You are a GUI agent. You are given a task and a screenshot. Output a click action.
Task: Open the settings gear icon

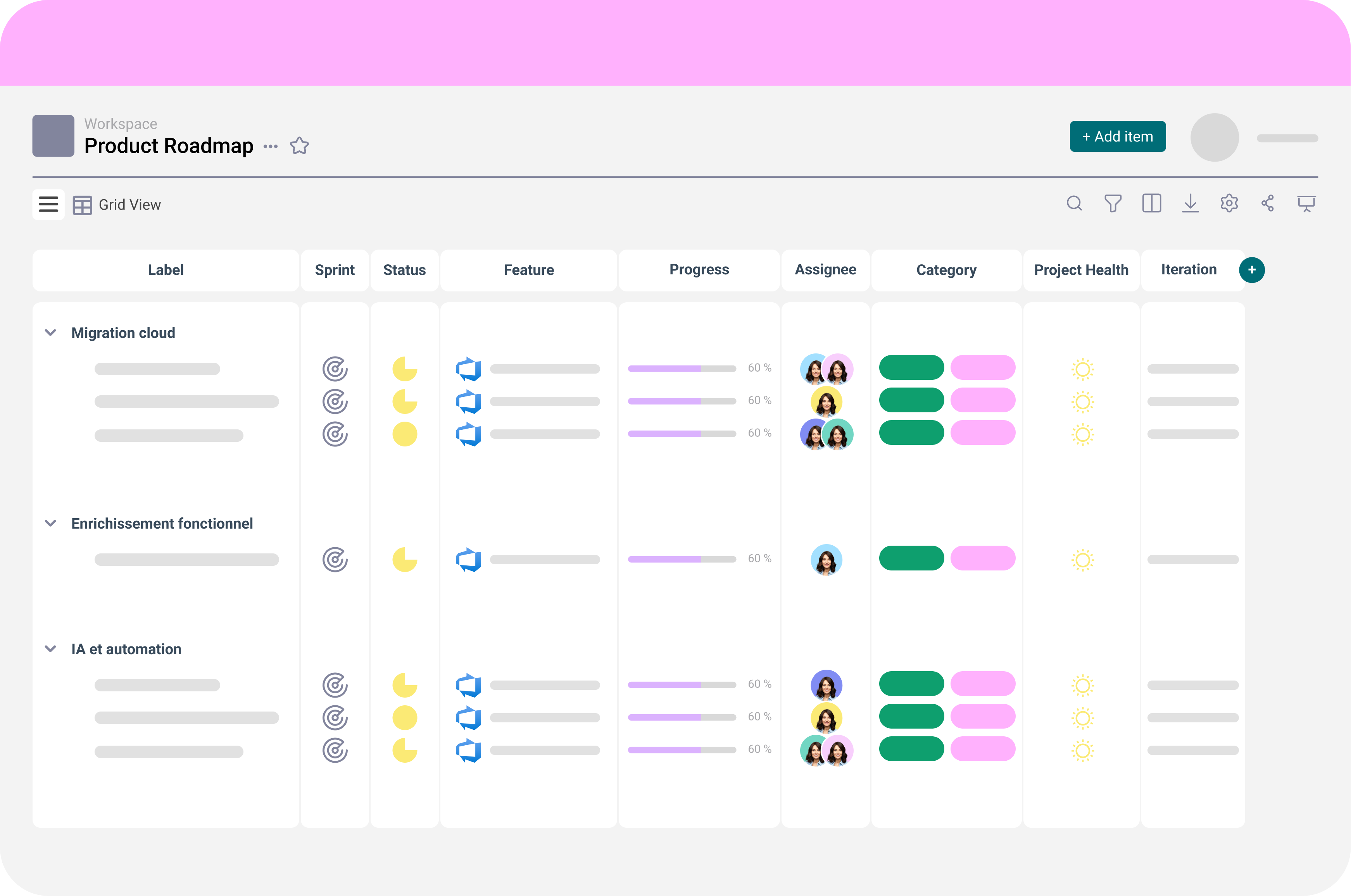(x=1229, y=203)
